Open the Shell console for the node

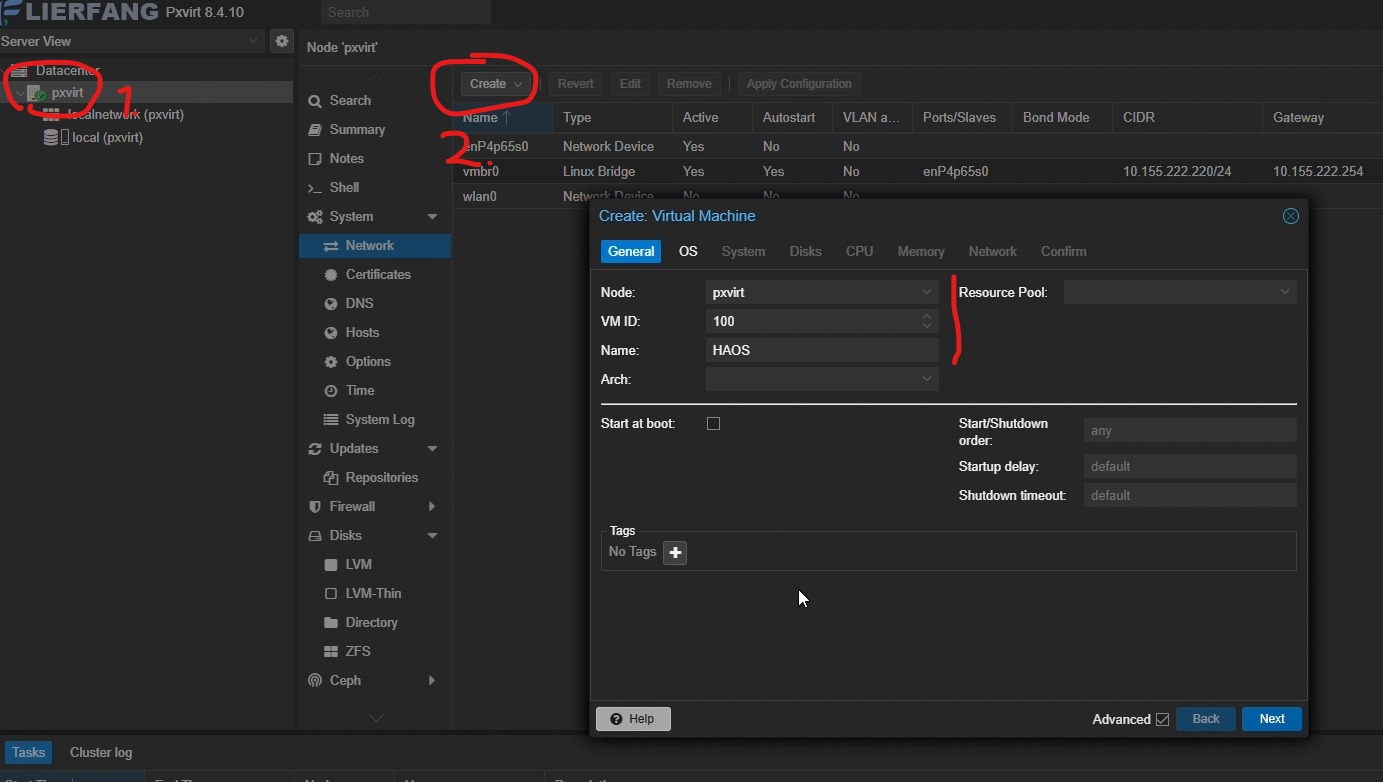[344, 187]
